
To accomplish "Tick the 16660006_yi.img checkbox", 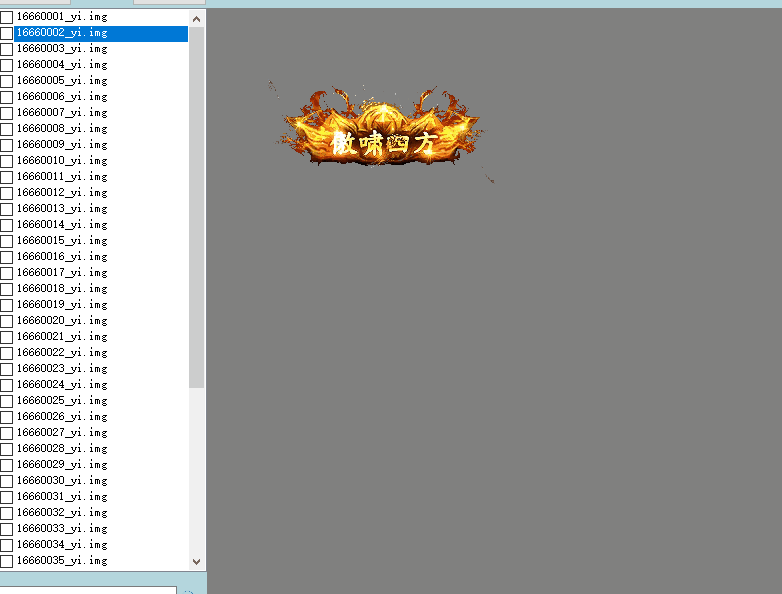I will pyautogui.click(x=6, y=97).
